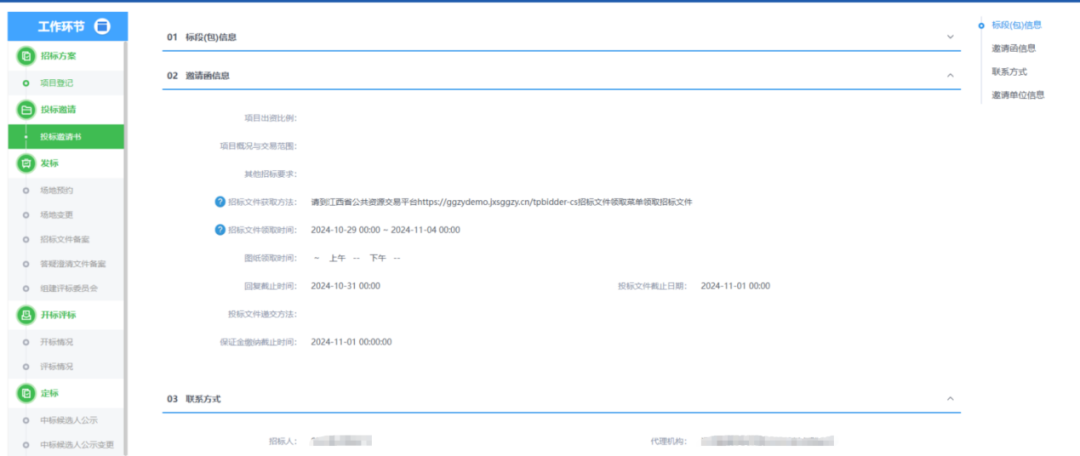Click the 其他招标要求 label
Image resolution: width=1080 pixels, height=456 pixels.
pyautogui.click(x=271, y=174)
